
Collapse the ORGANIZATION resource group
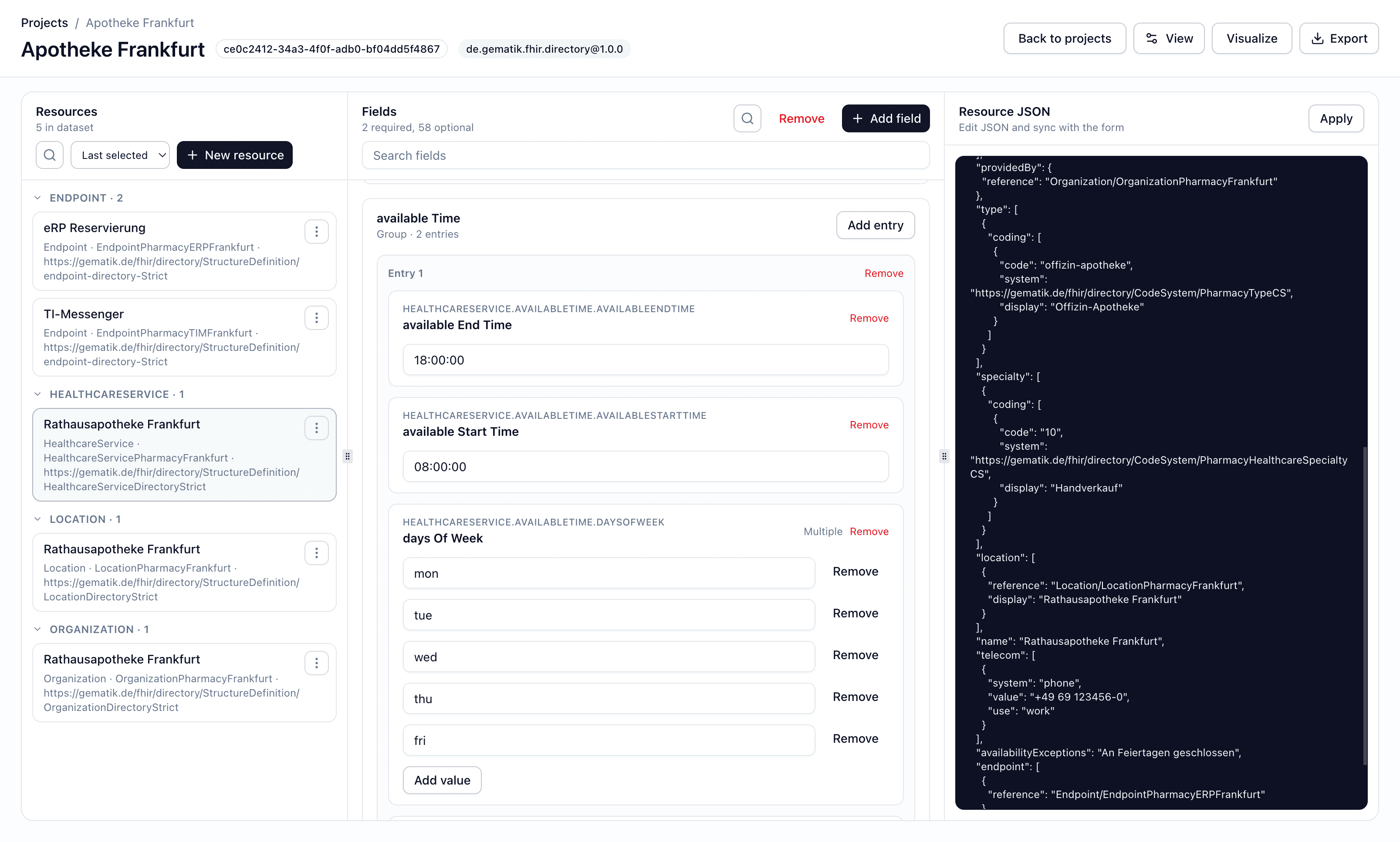pos(37,629)
